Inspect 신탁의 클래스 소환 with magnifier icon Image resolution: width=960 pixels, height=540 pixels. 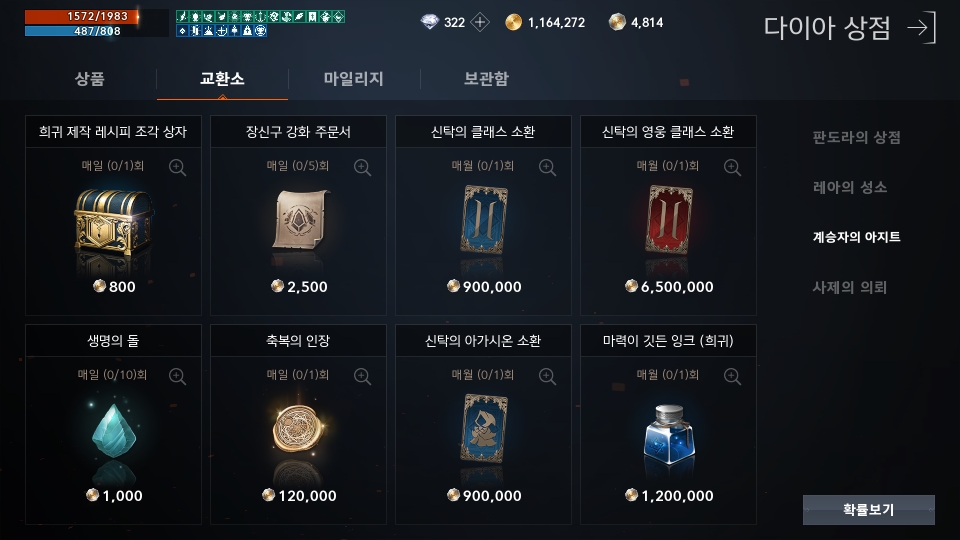coord(547,167)
